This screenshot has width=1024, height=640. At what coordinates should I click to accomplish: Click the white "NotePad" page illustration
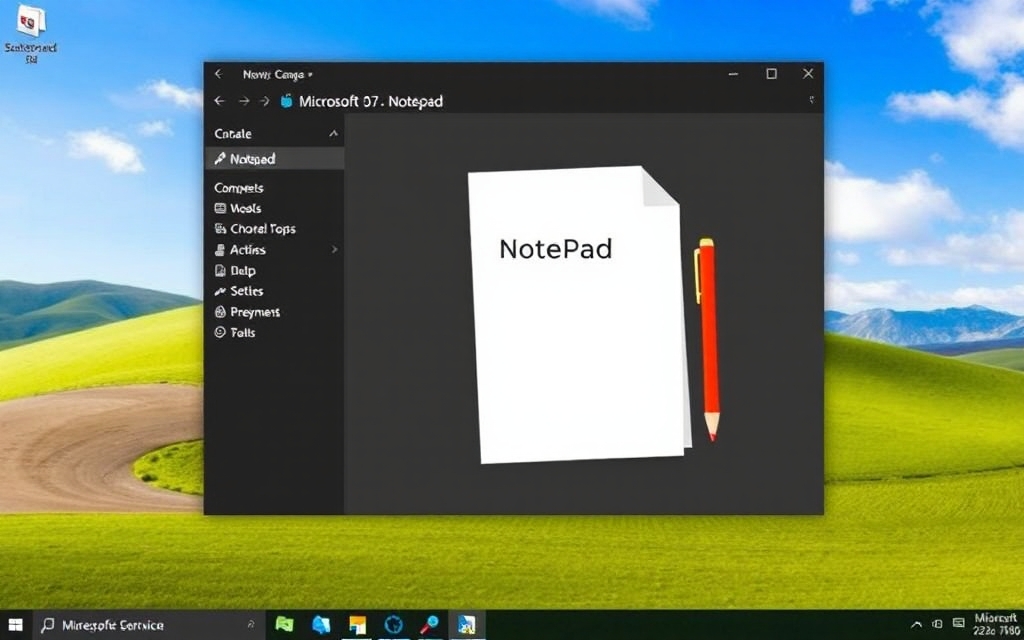pyautogui.click(x=579, y=315)
